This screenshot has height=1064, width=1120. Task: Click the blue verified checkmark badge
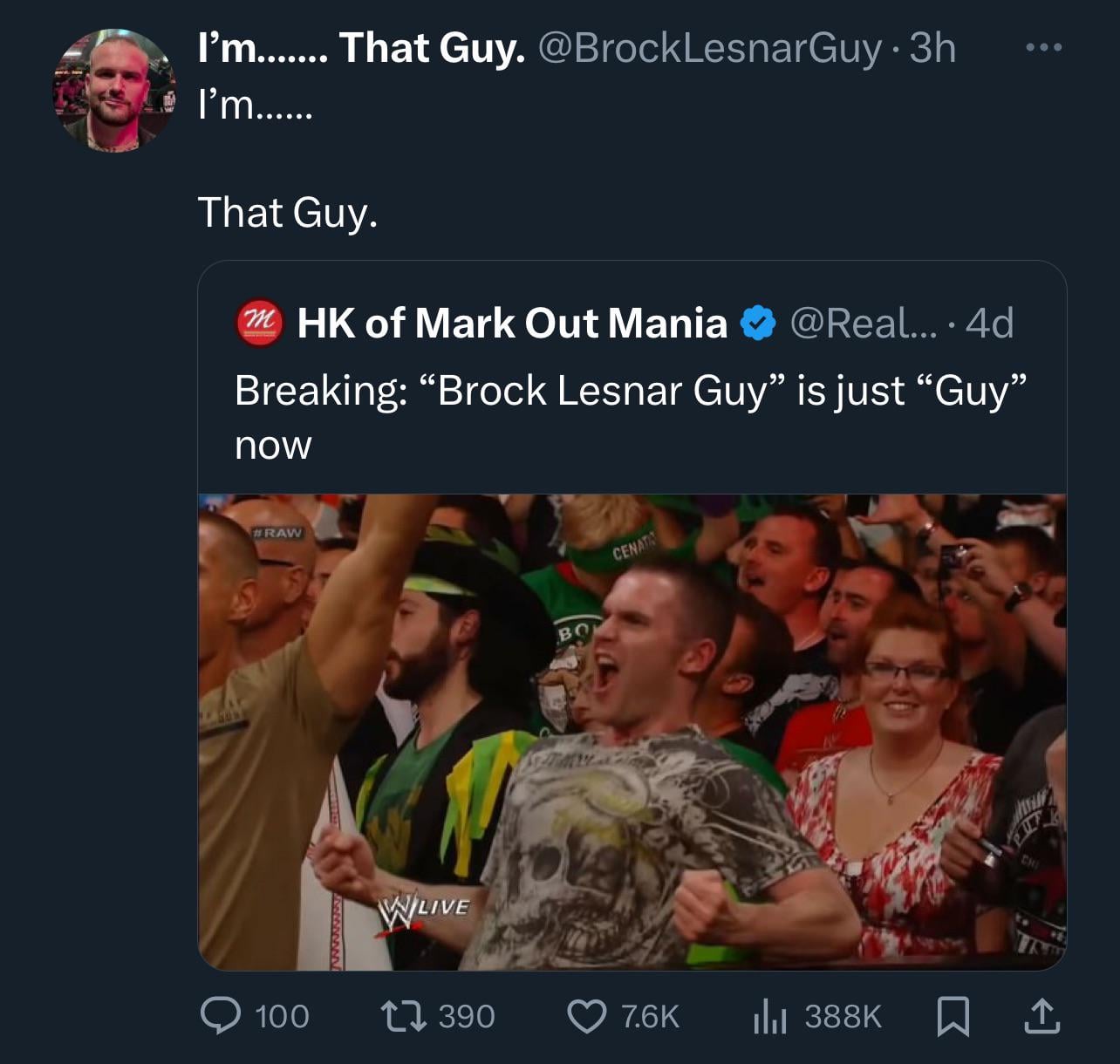[758, 324]
